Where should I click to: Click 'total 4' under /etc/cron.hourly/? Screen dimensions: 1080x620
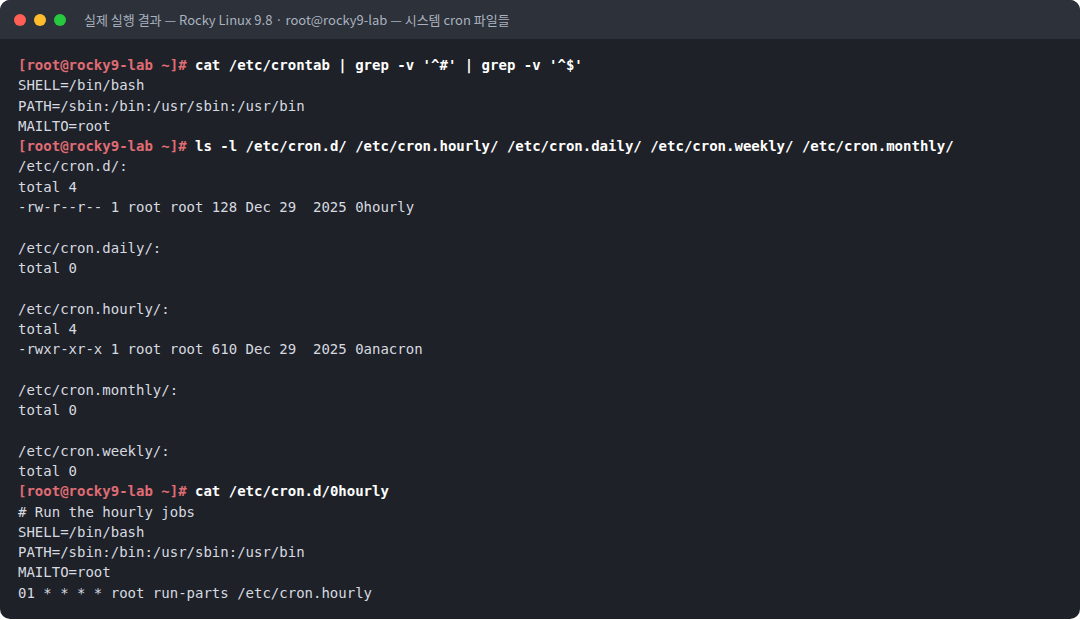pyautogui.click(x=48, y=329)
